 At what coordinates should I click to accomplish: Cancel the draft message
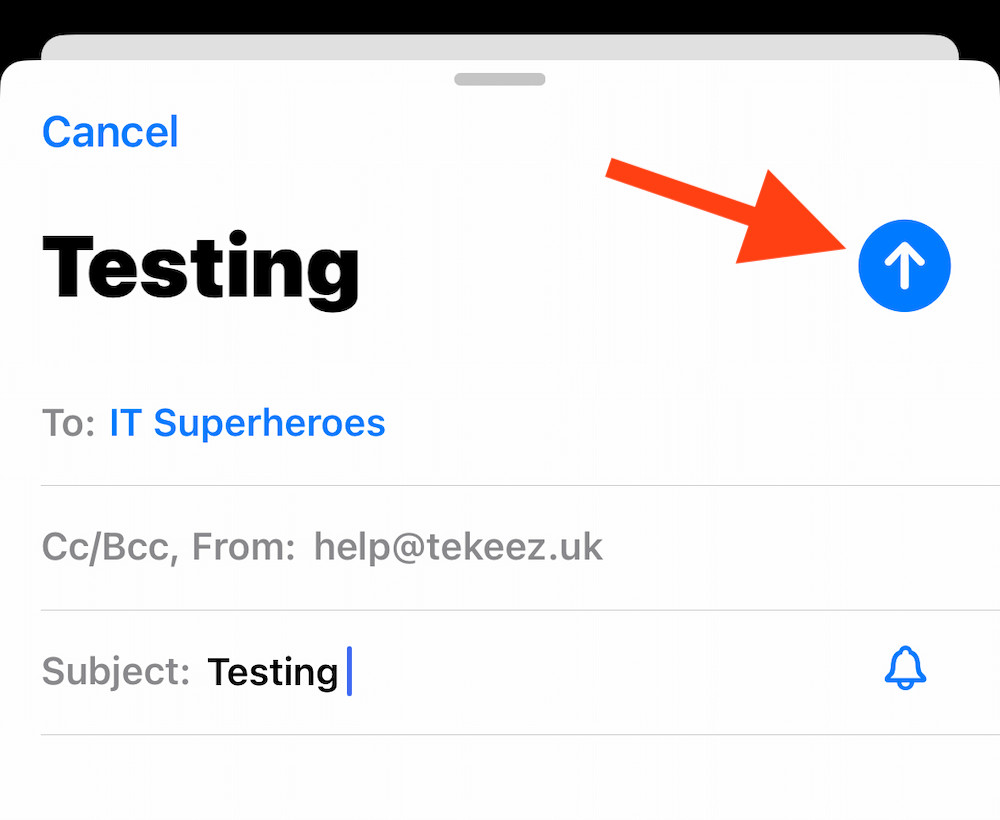(110, 132)
